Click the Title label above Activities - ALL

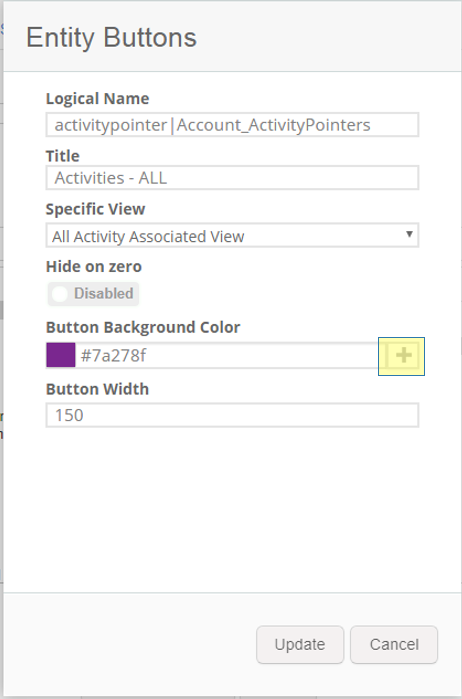click(x=63, y=156)
